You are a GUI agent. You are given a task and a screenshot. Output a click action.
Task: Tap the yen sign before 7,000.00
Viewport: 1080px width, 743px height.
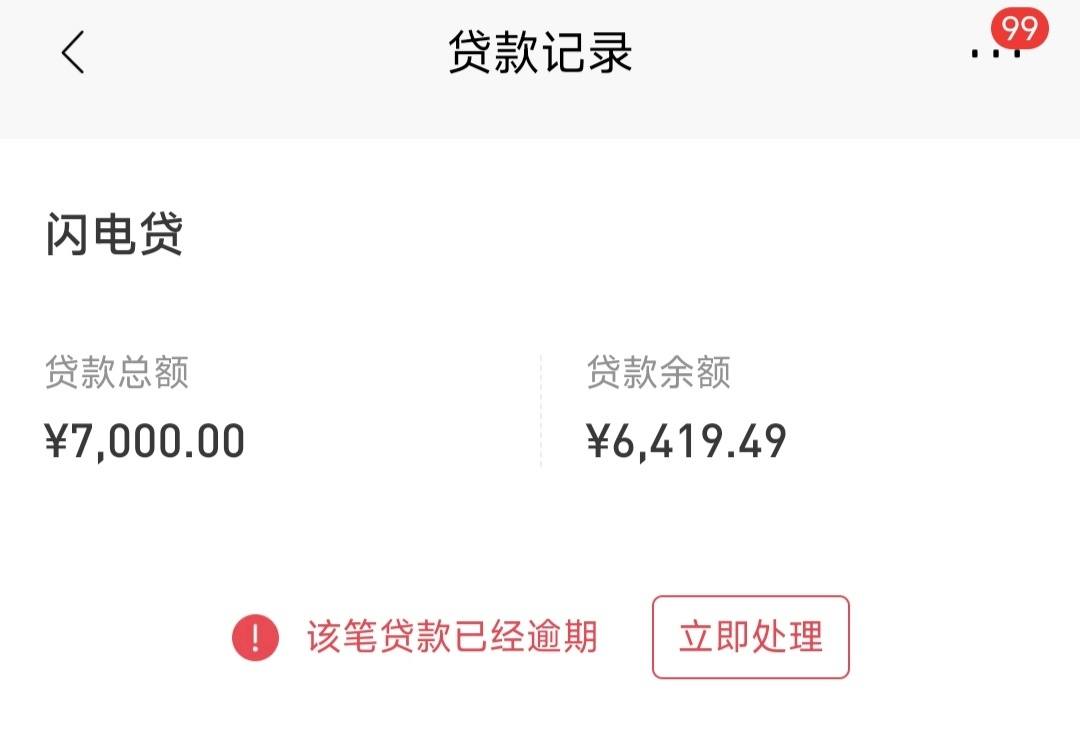click(x=56, y=441)
